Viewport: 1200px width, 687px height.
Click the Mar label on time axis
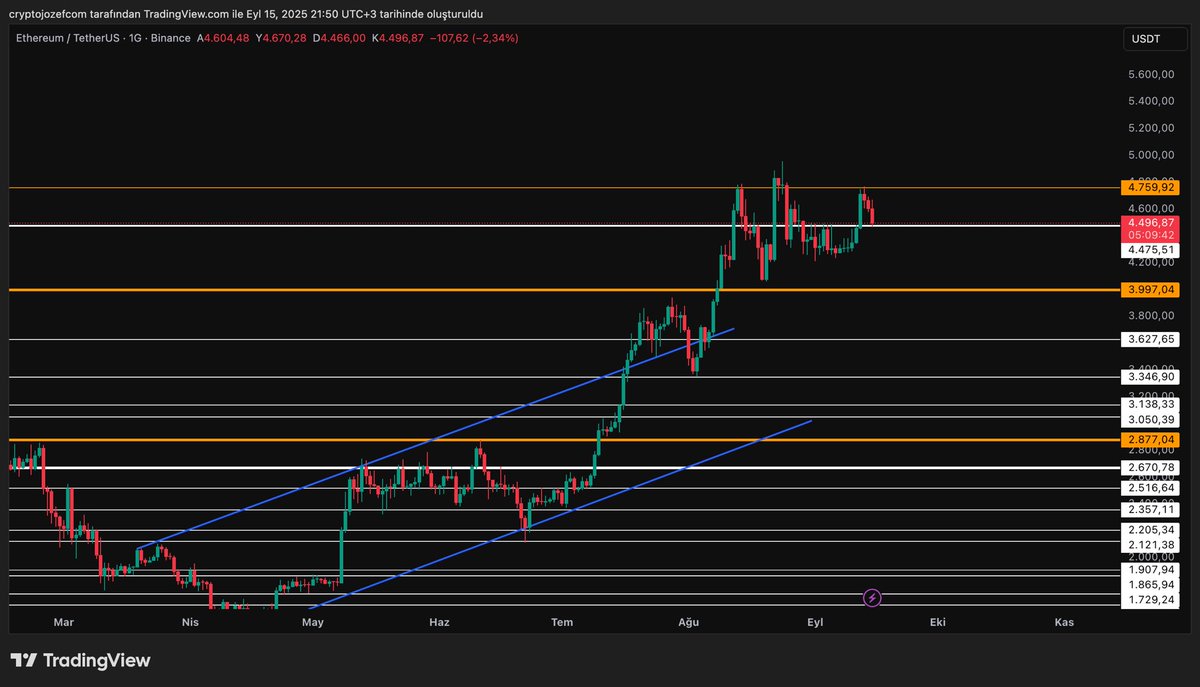click(x=63, y=622)
